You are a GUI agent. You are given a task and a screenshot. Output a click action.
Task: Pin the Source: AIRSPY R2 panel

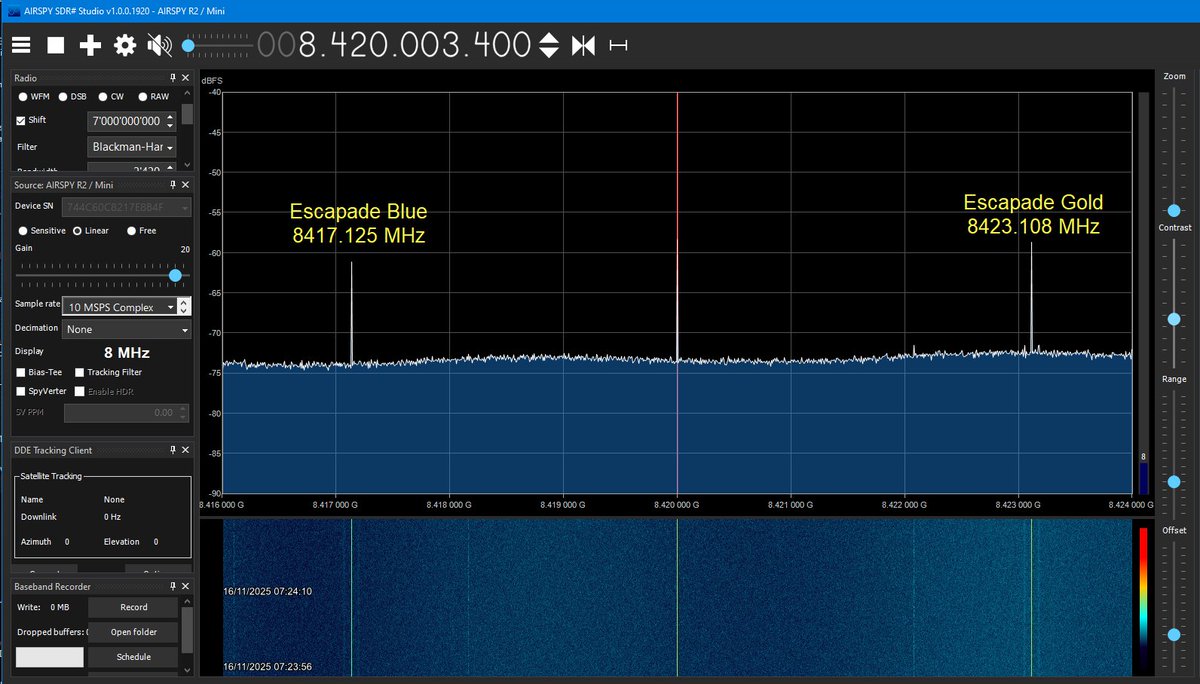coord(172,184)
